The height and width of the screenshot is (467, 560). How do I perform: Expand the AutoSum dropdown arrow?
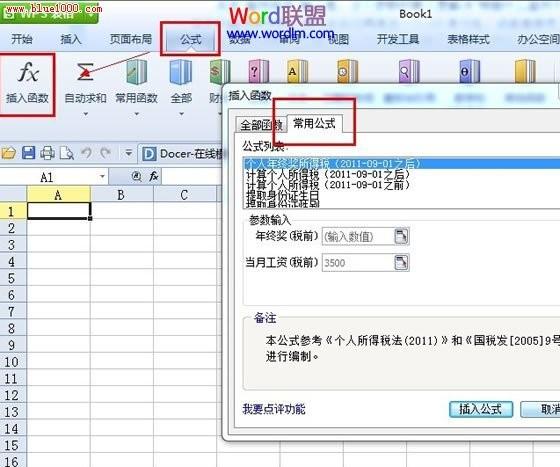coord(85,114)
